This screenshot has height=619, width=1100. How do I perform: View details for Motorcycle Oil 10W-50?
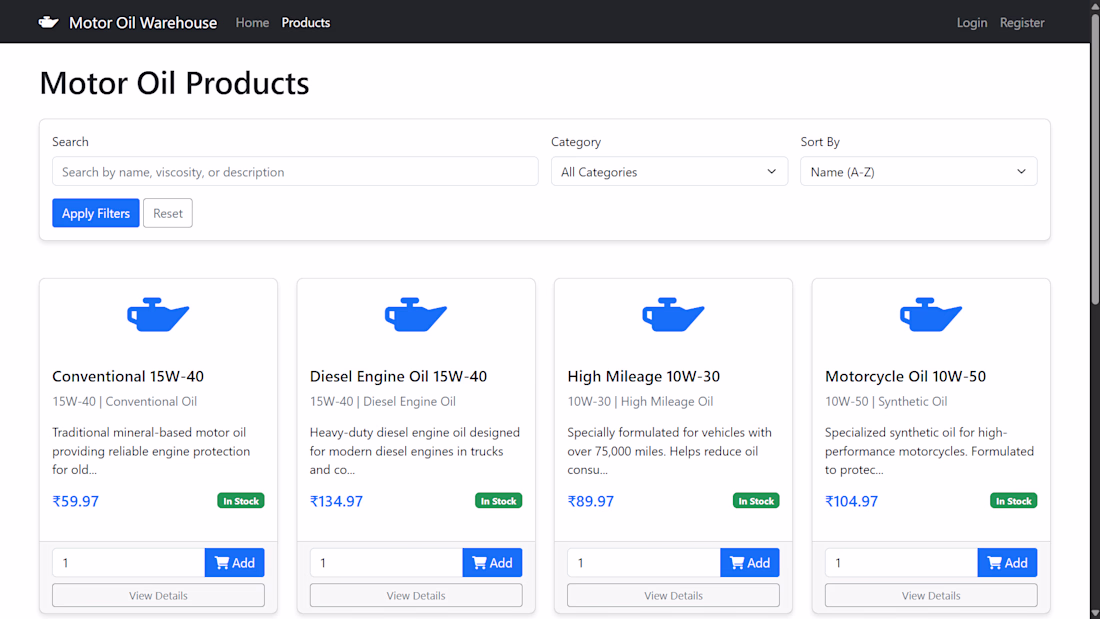click(931, 595)
